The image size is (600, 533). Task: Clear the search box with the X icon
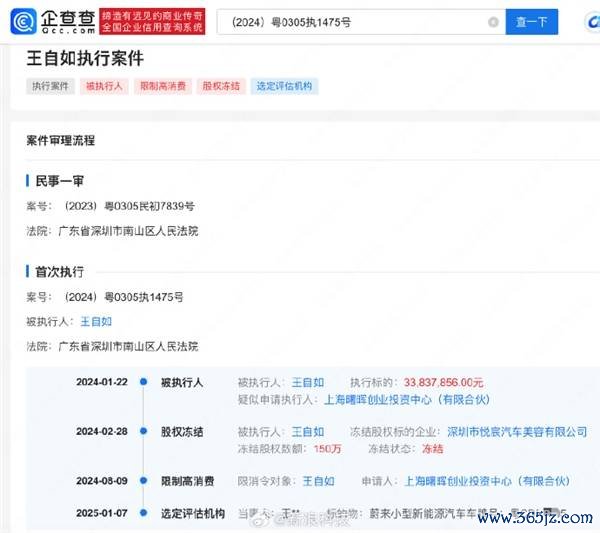coord(493,22)
